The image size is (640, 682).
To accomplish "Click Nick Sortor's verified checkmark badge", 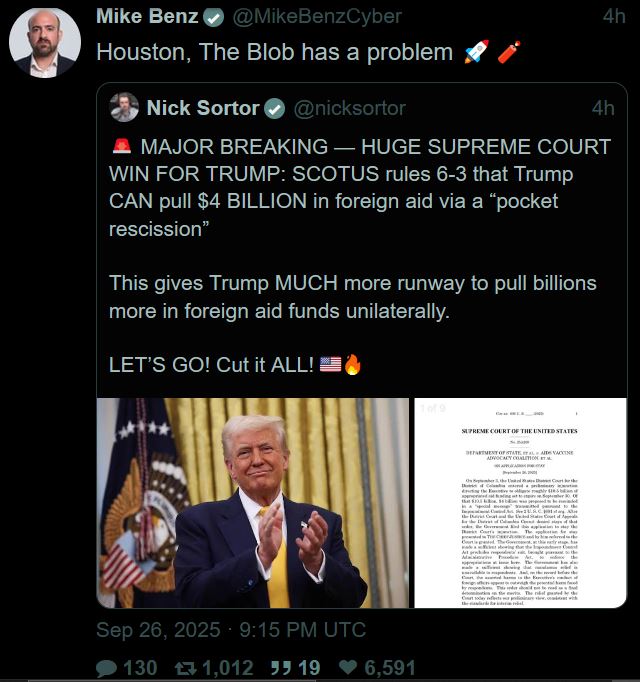I will click(275, 109).
